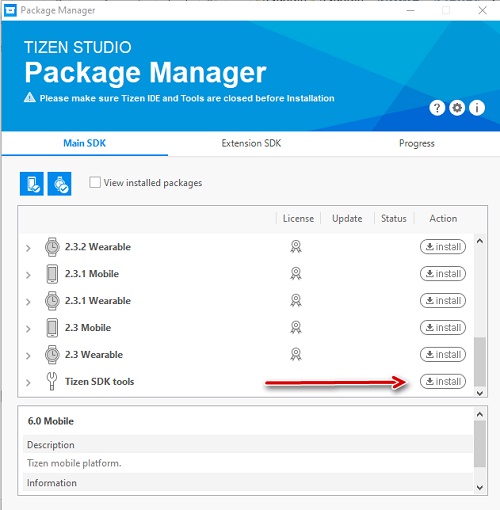View license badge for 2.3.1 Wearable
Image resolution: width=500 pixels, height=510 pixels.
[x=296, y=300]
